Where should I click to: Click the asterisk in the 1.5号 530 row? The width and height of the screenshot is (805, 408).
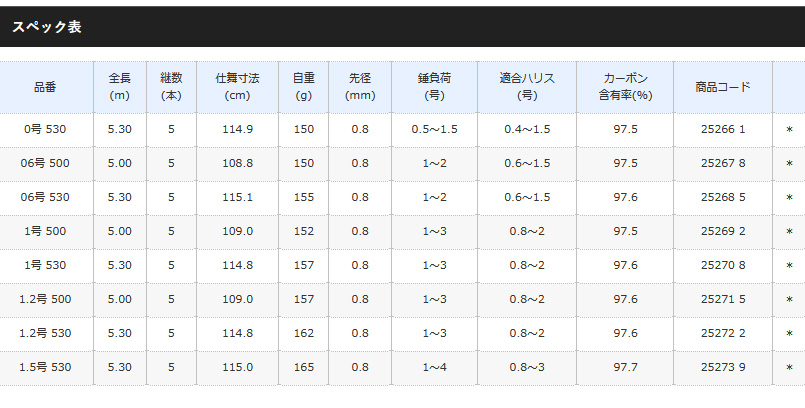789,368
